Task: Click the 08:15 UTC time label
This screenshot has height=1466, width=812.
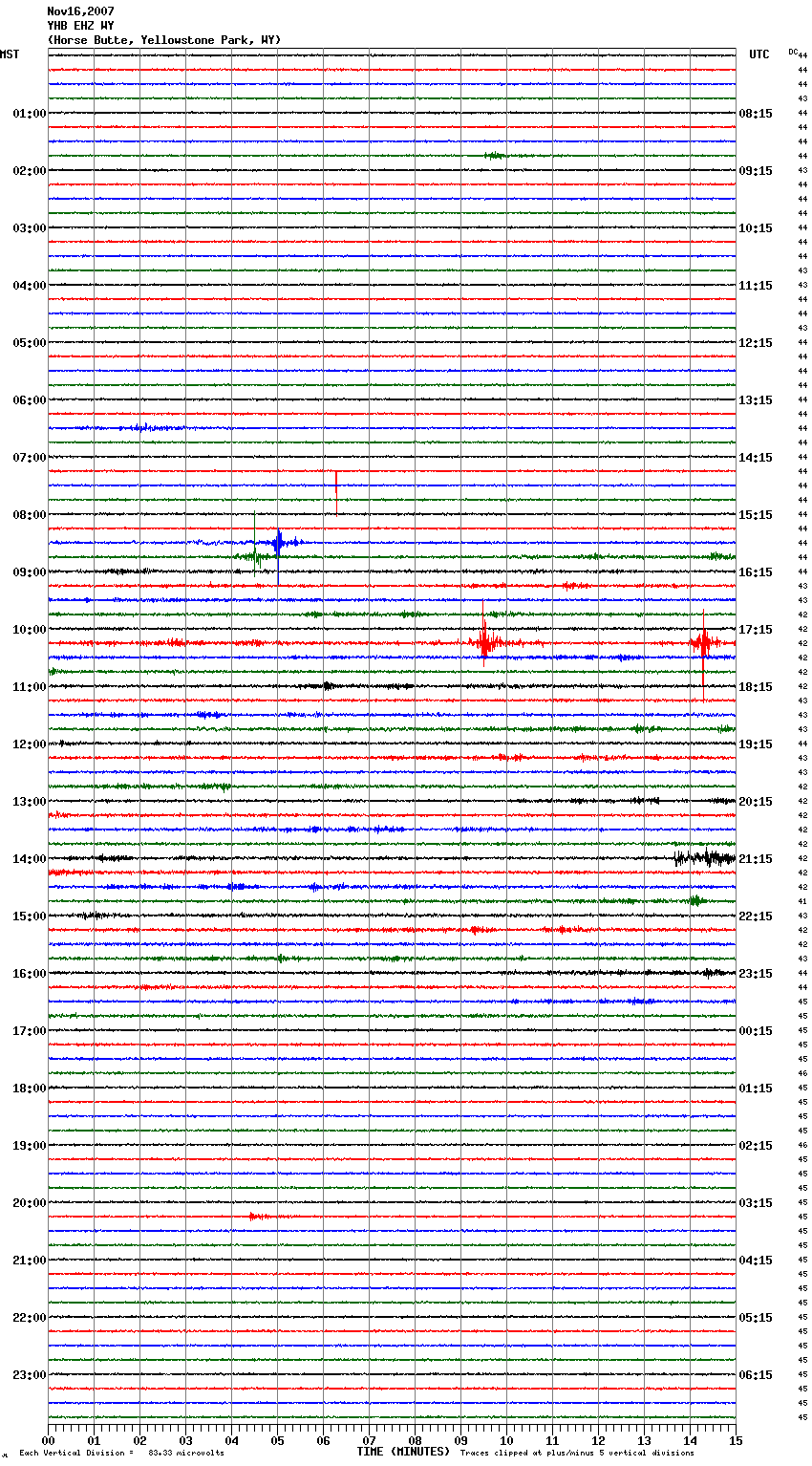Action: [x=756, y=114]
